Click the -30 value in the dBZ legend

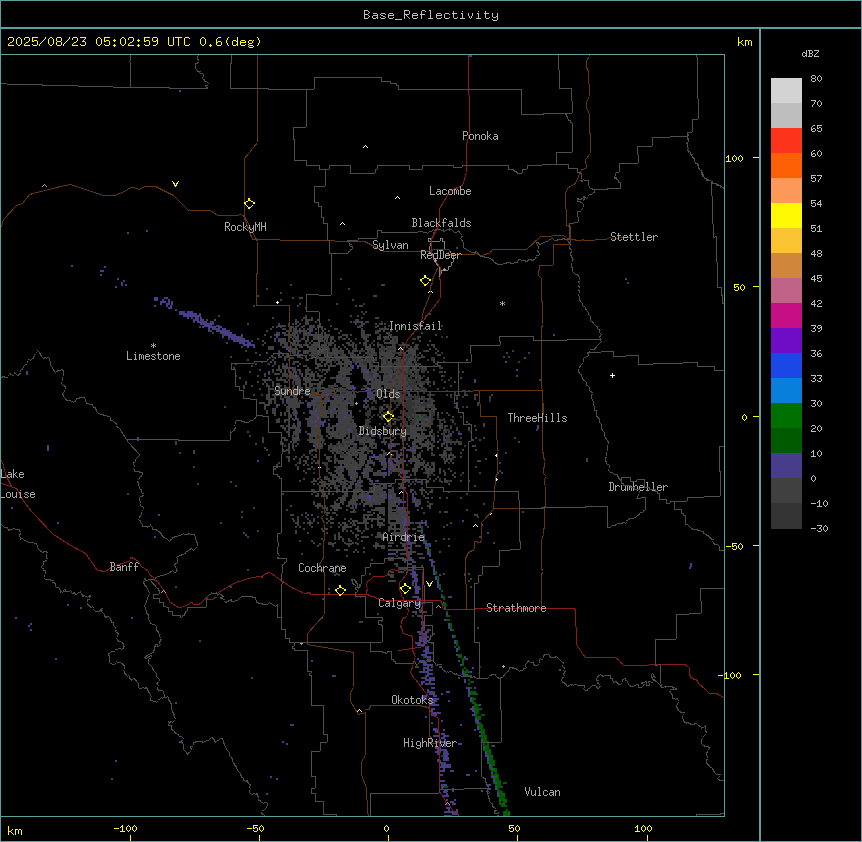coord(819,528)
